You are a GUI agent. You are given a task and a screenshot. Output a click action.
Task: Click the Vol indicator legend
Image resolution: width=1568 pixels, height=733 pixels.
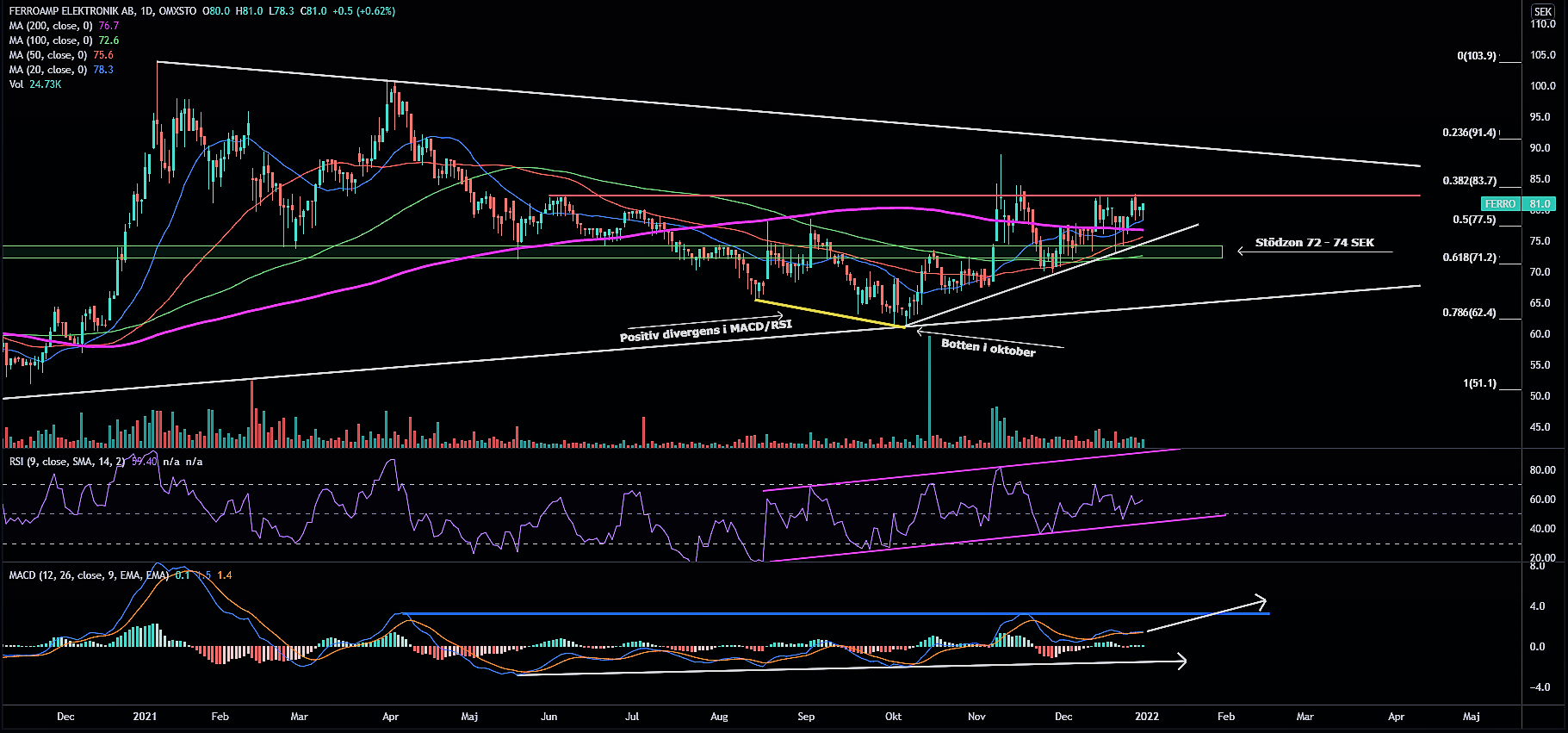pos(16,84)
